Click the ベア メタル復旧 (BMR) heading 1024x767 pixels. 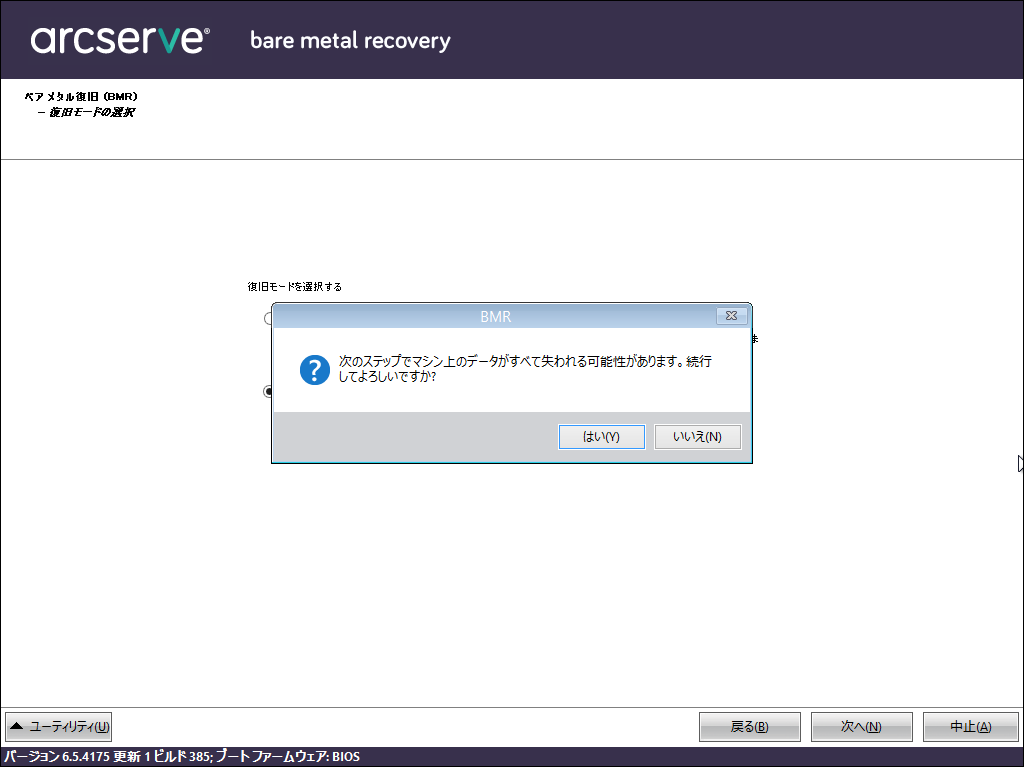point(81,97)
